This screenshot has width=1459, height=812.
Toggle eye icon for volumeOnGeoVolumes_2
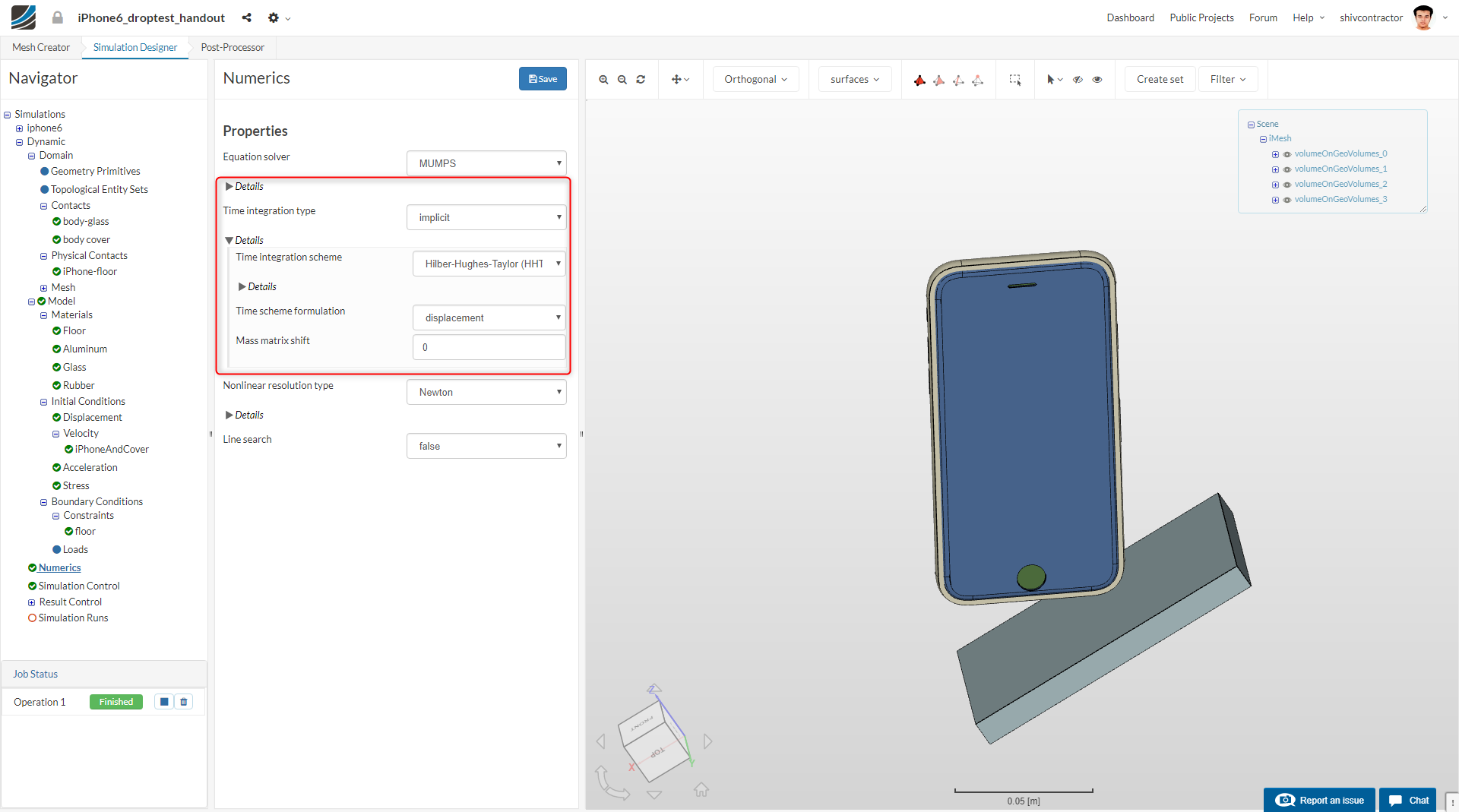tap(1287, 185)
